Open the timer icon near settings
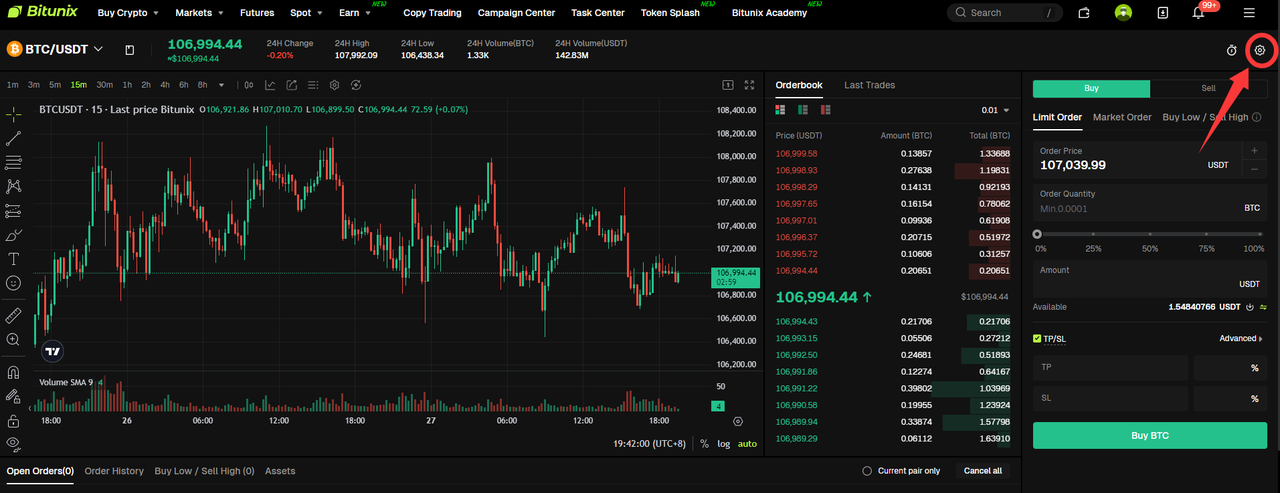This screenshot has height=493, width=1280. [x=1232, y=50]
